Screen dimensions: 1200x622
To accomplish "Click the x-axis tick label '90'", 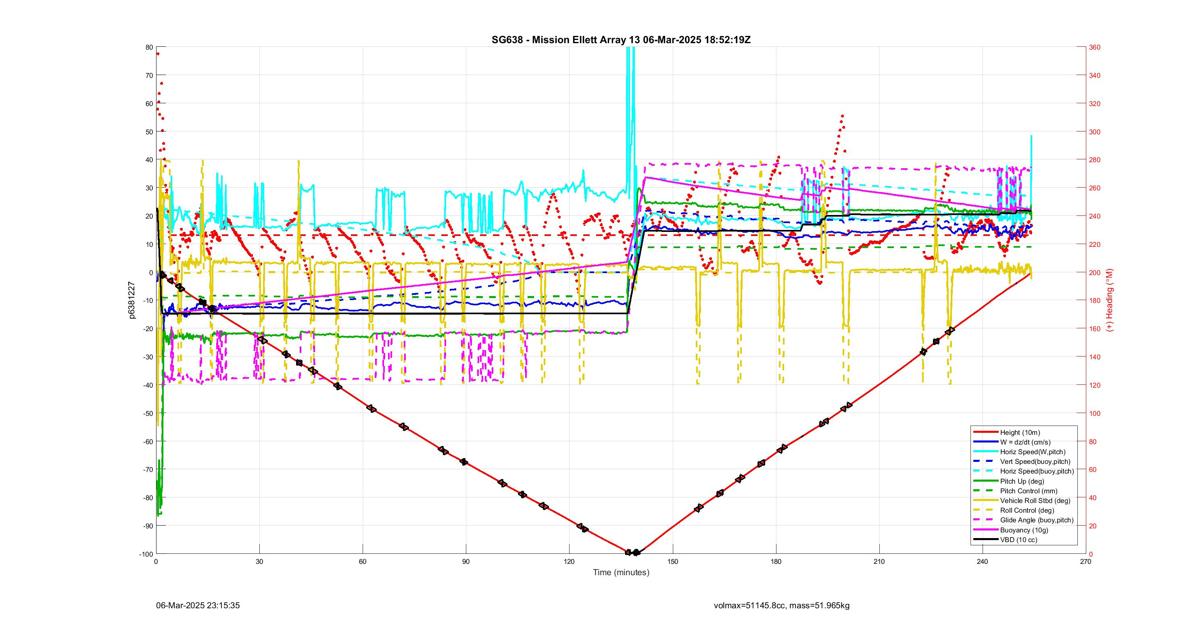I will pyautogui.click(x=466, y=563).
